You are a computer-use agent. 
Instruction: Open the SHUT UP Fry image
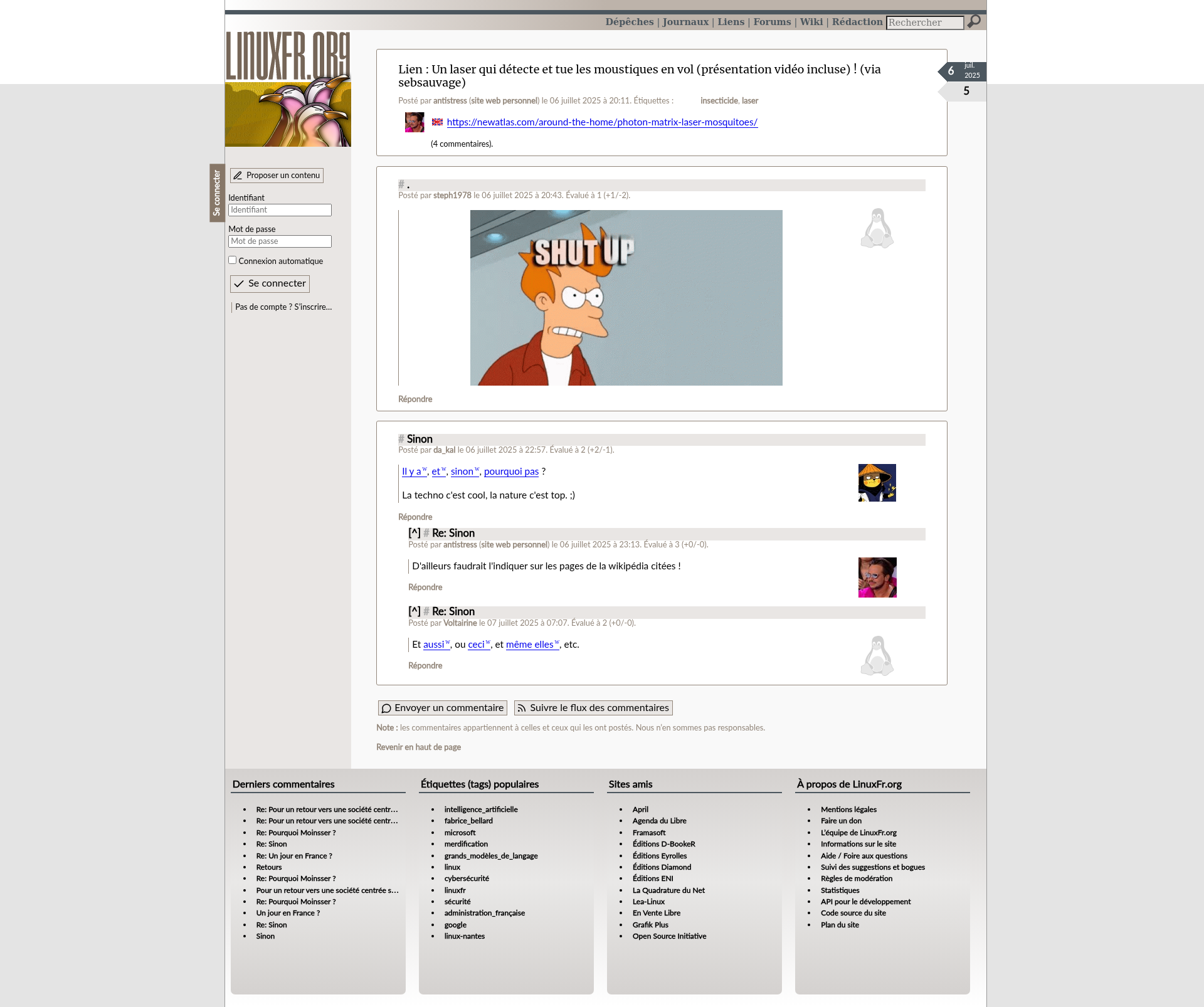626,298
